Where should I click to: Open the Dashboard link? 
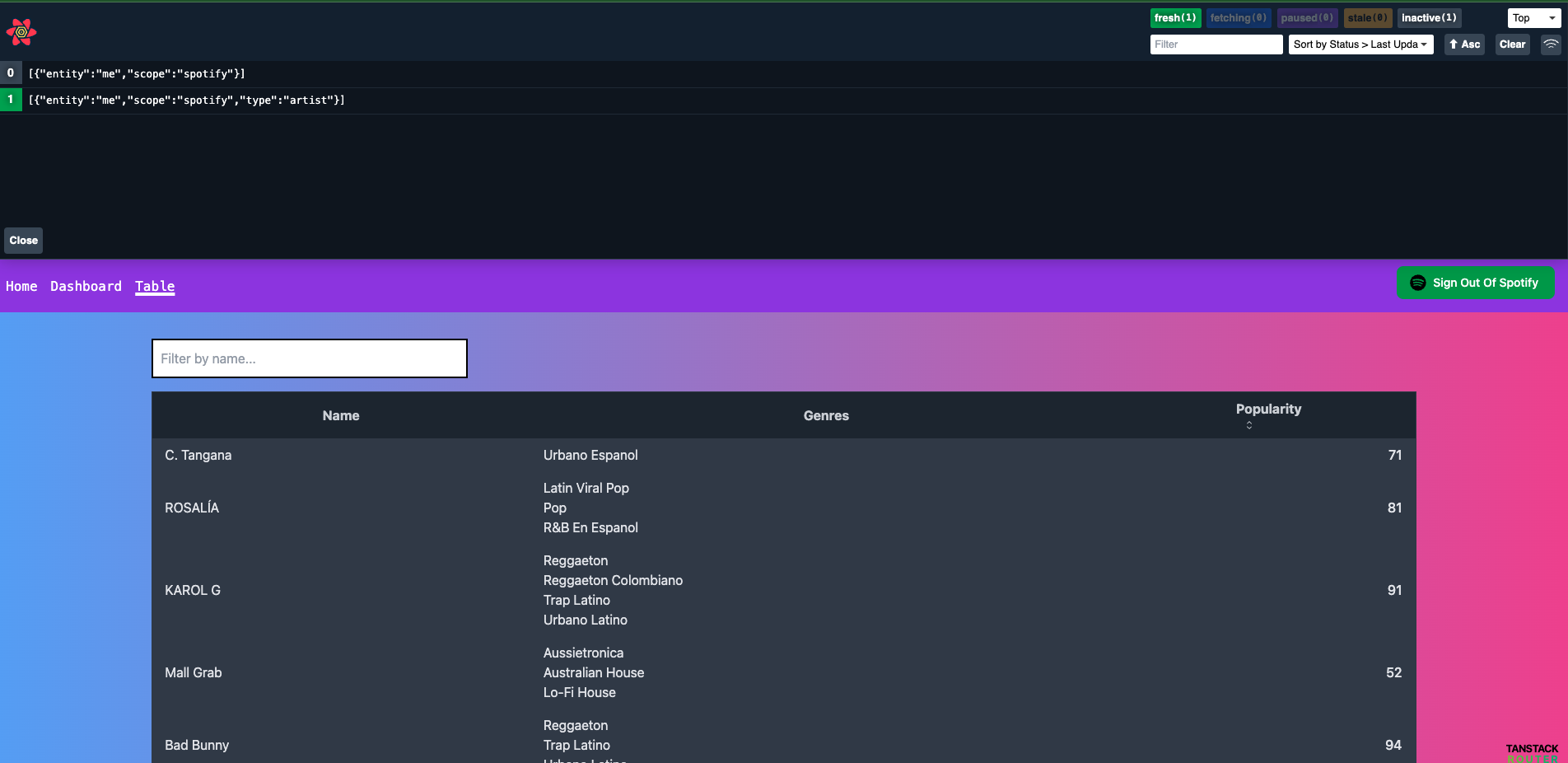coord(86,286)
